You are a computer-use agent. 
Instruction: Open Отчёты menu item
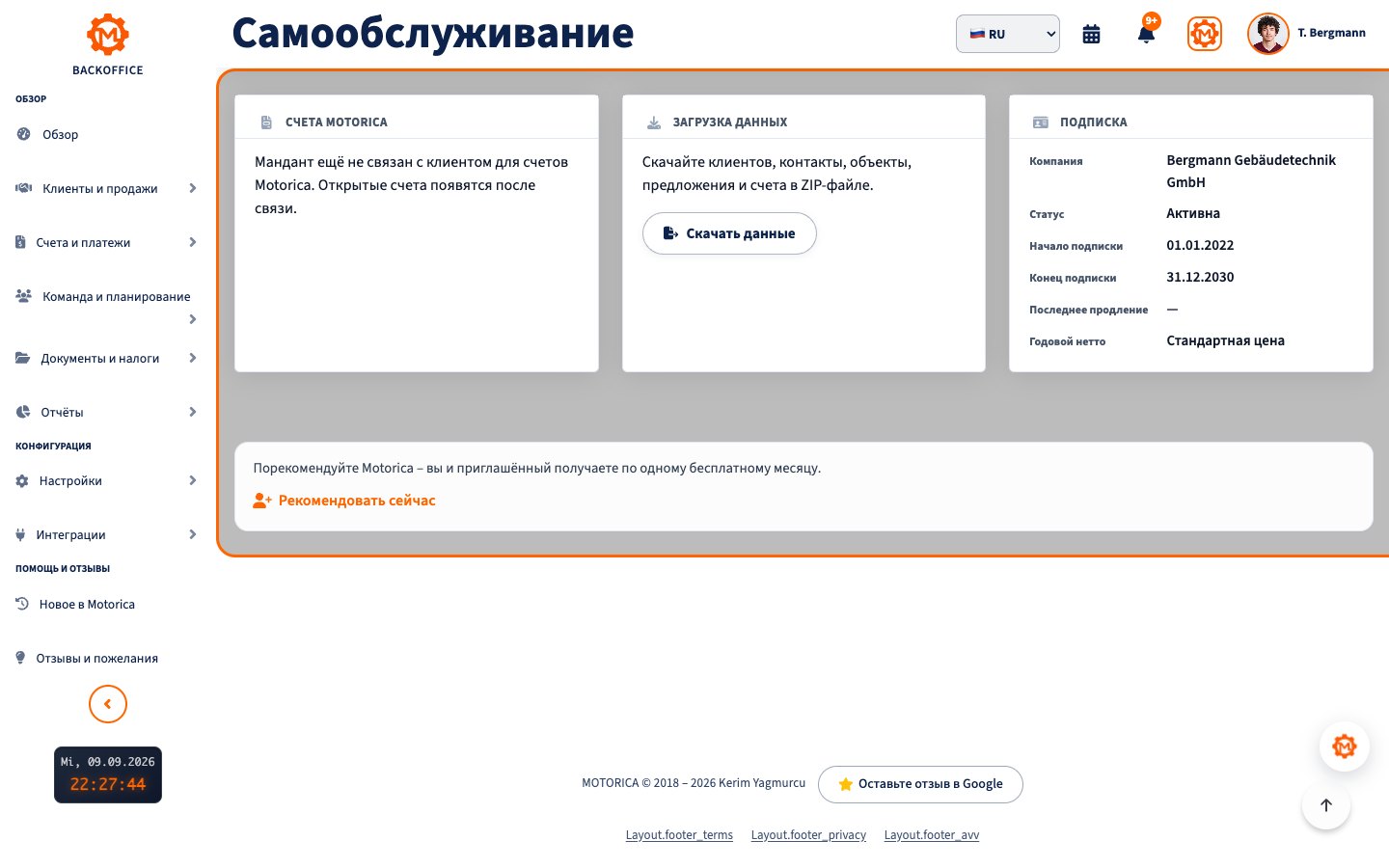[62, 413]
